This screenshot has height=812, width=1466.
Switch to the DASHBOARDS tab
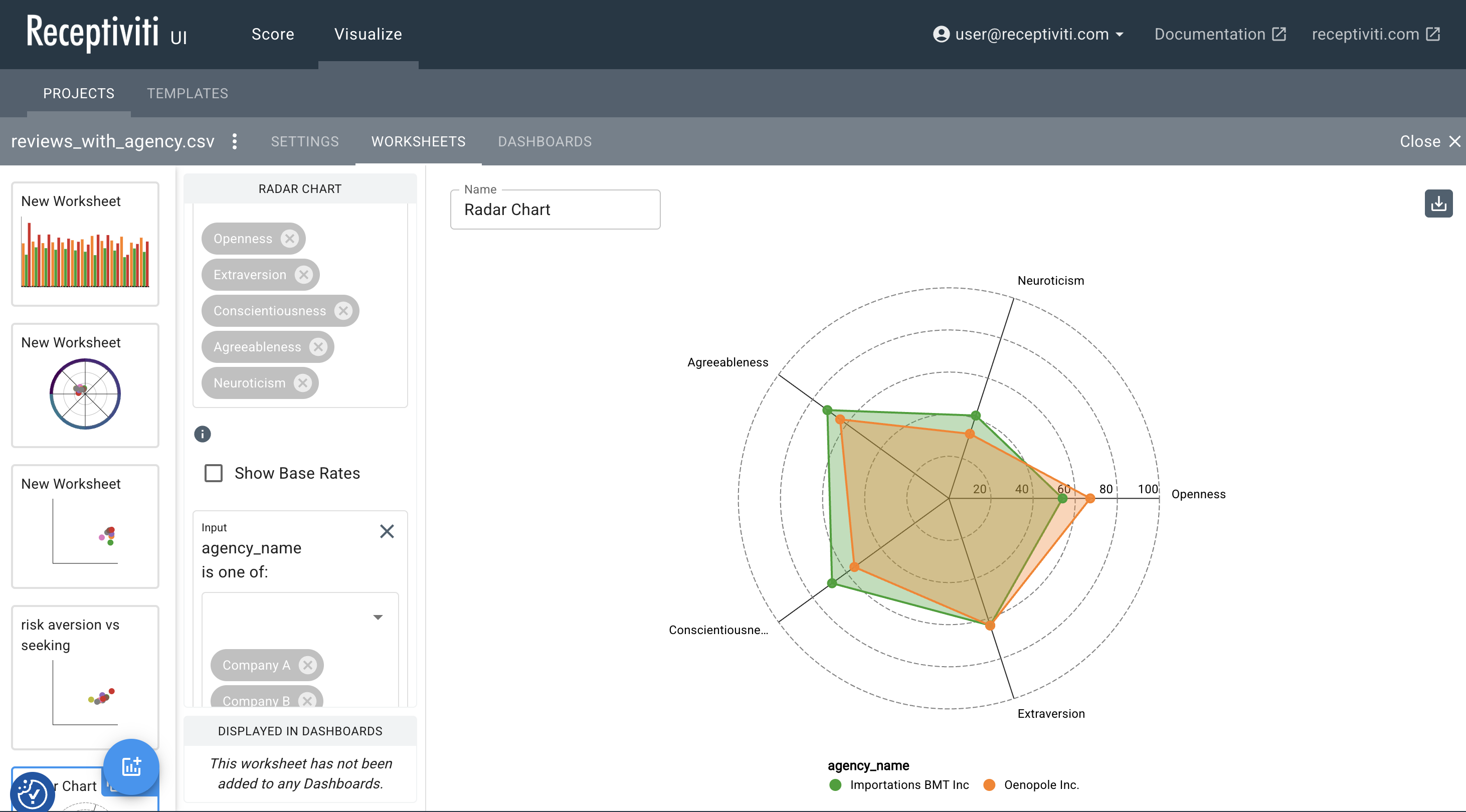544,142
